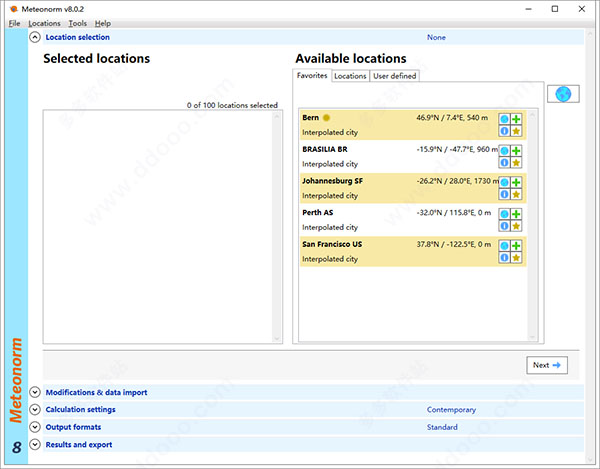Show Johannesburg SF on map globe icon
The image size is (600, 469).
point(504,182)
